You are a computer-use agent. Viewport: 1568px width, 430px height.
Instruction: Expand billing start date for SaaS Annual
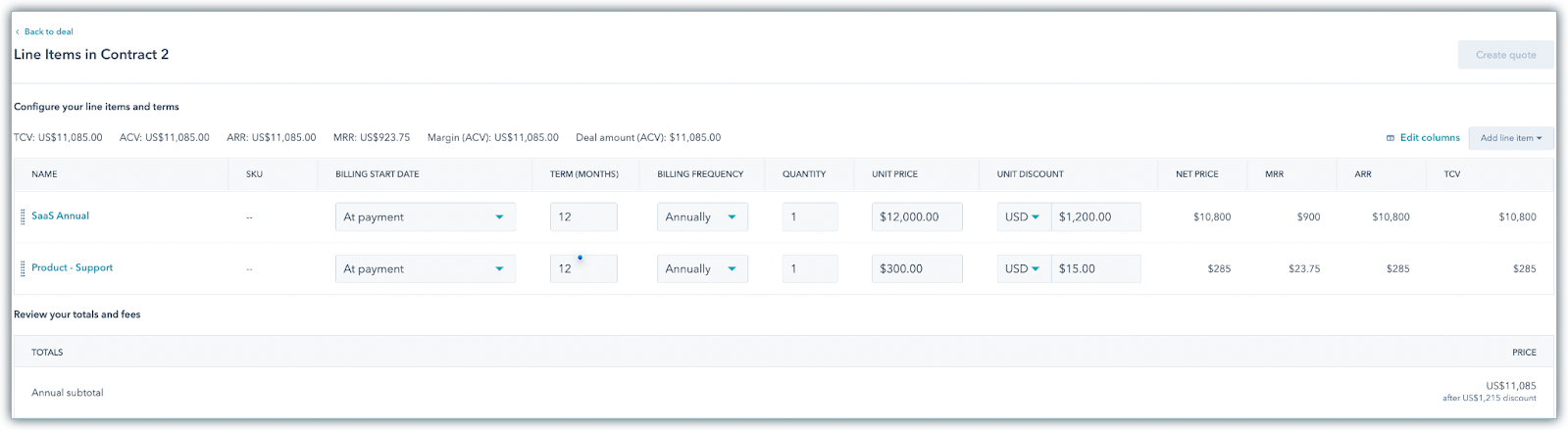pyautogui.click(x=425, y=216)
